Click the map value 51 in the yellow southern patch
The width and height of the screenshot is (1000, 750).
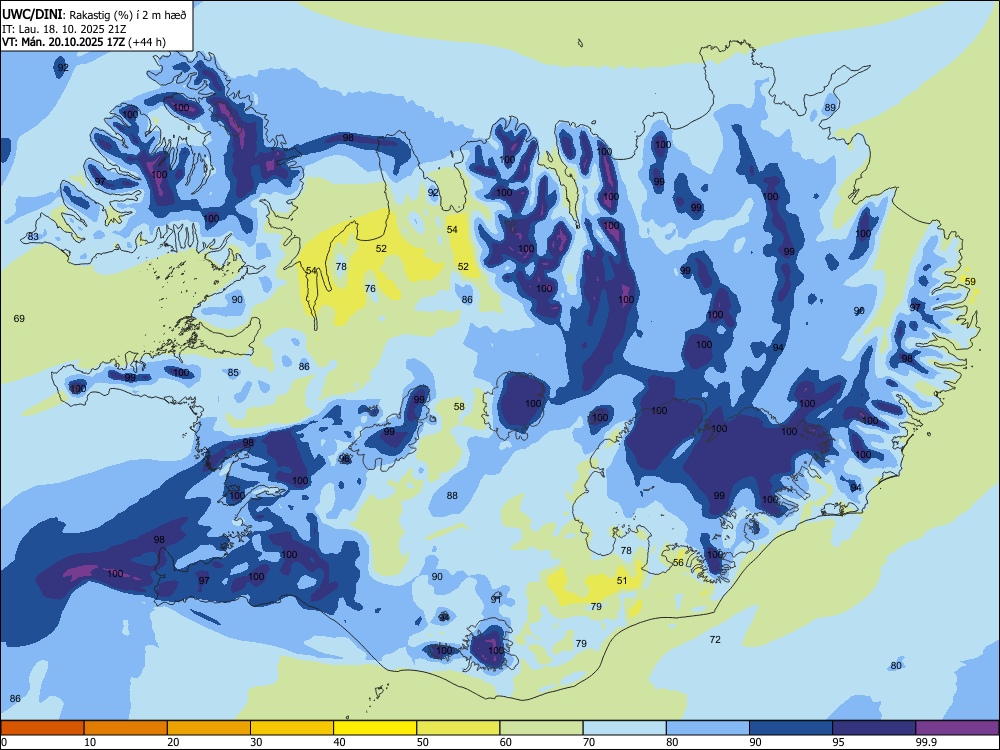point(622,580)
